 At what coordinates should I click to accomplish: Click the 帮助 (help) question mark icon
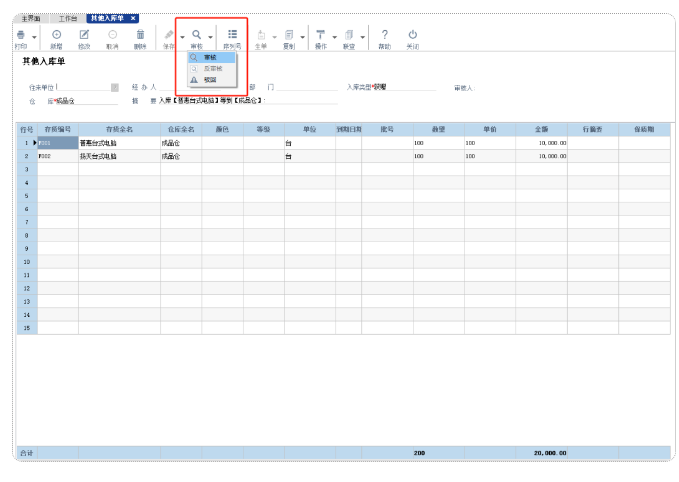(x=385, y=35)
